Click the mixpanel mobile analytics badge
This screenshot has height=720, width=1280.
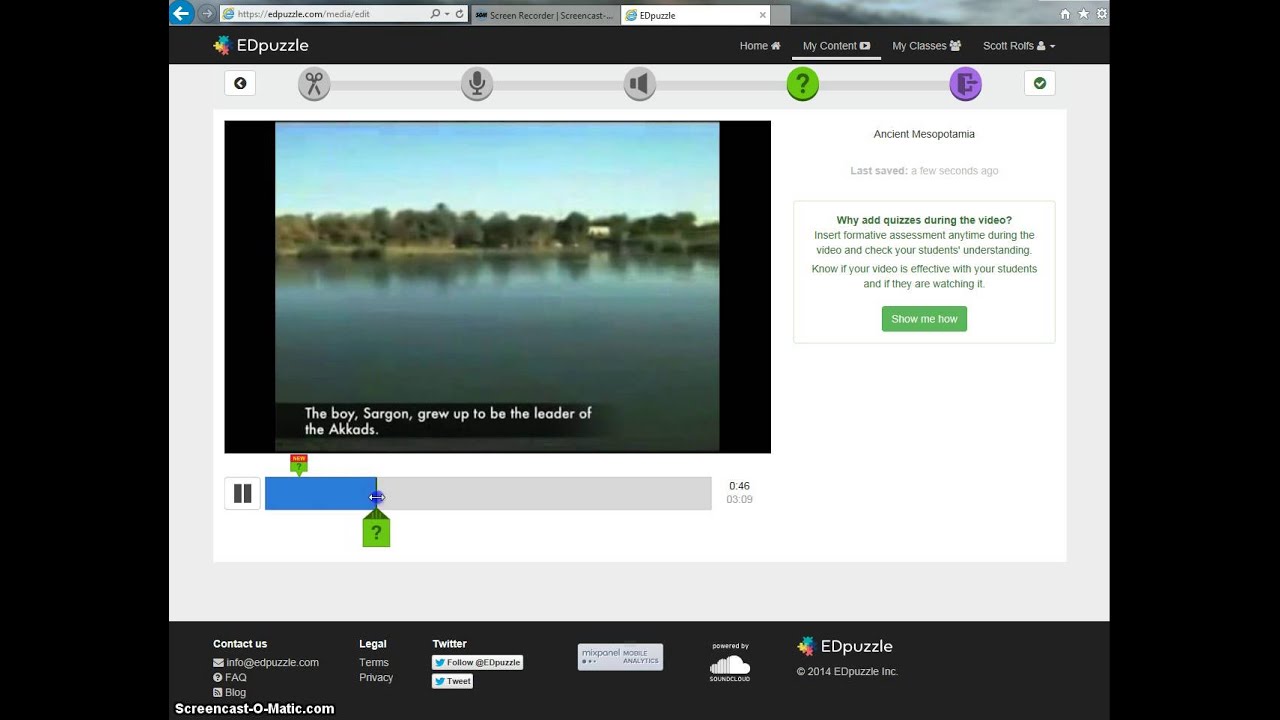pos(620,657)
